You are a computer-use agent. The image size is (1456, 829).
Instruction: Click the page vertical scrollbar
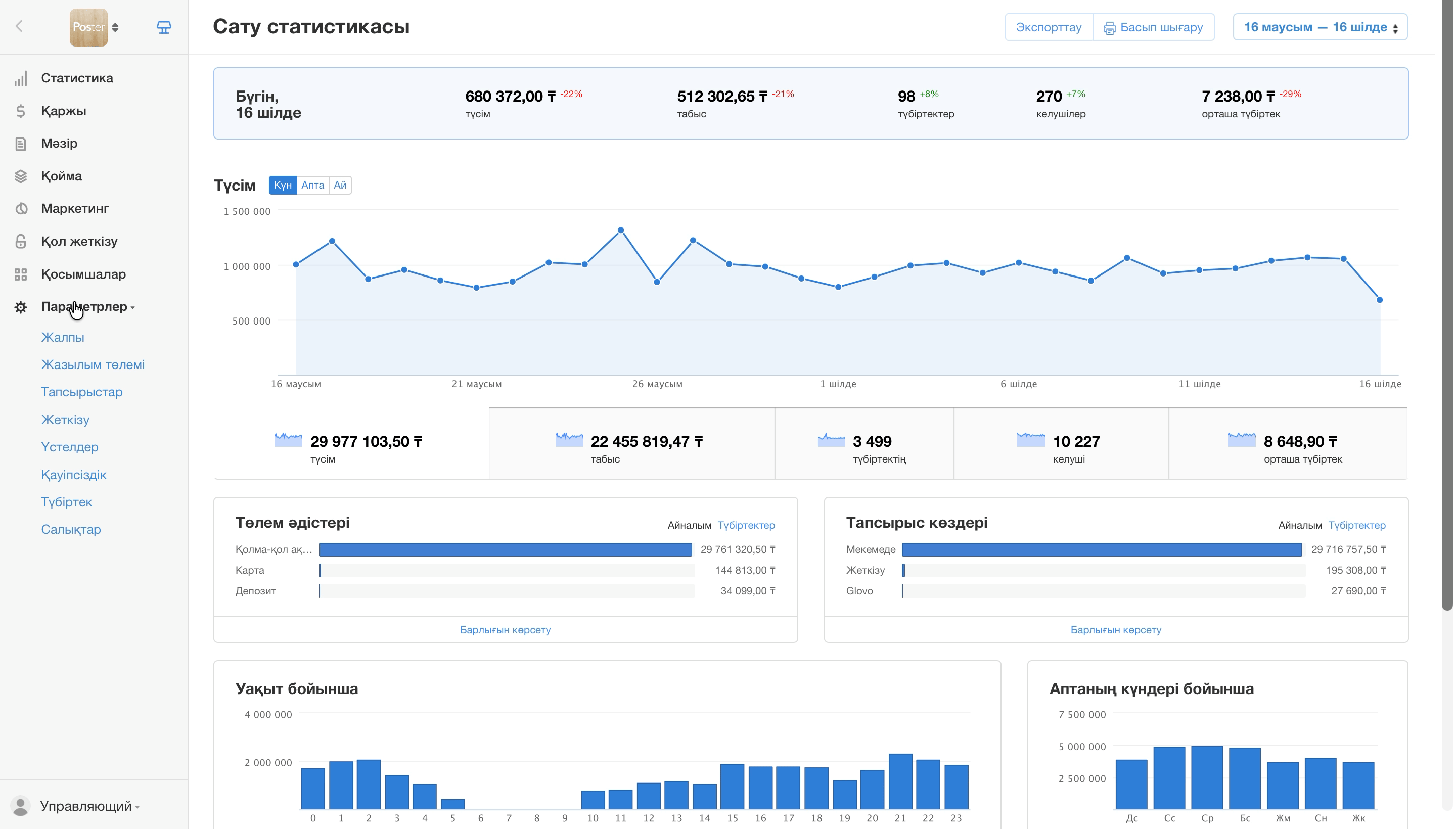click(1447, 305)
